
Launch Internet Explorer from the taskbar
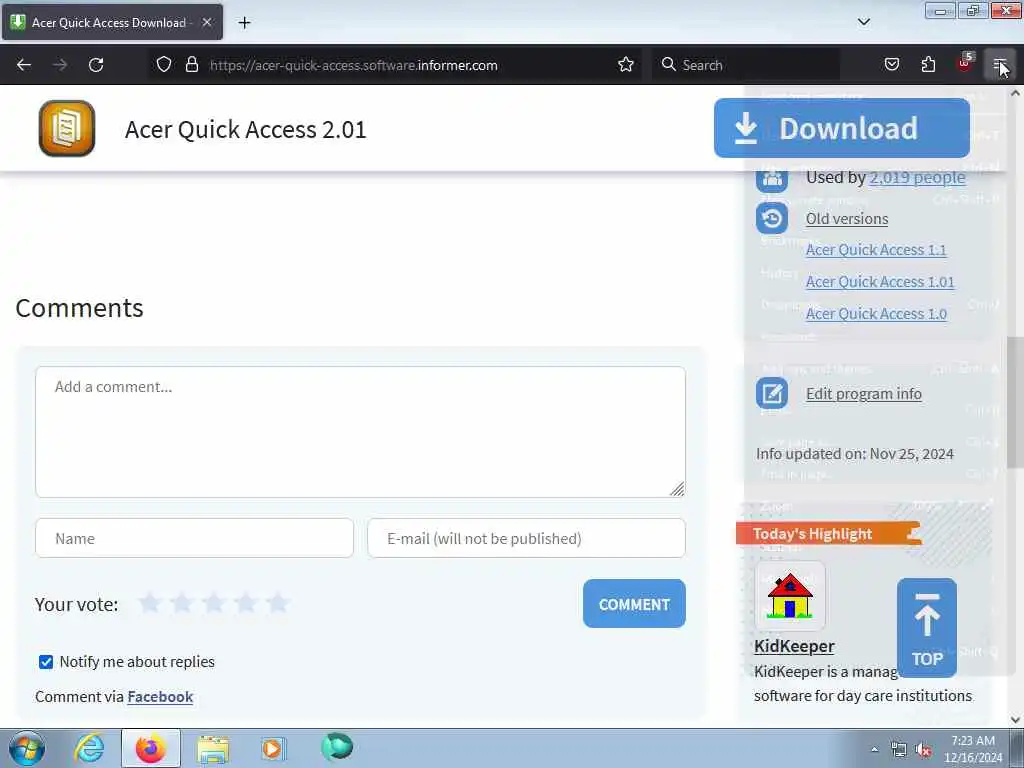pyautogui.click(x=89, y=748)
